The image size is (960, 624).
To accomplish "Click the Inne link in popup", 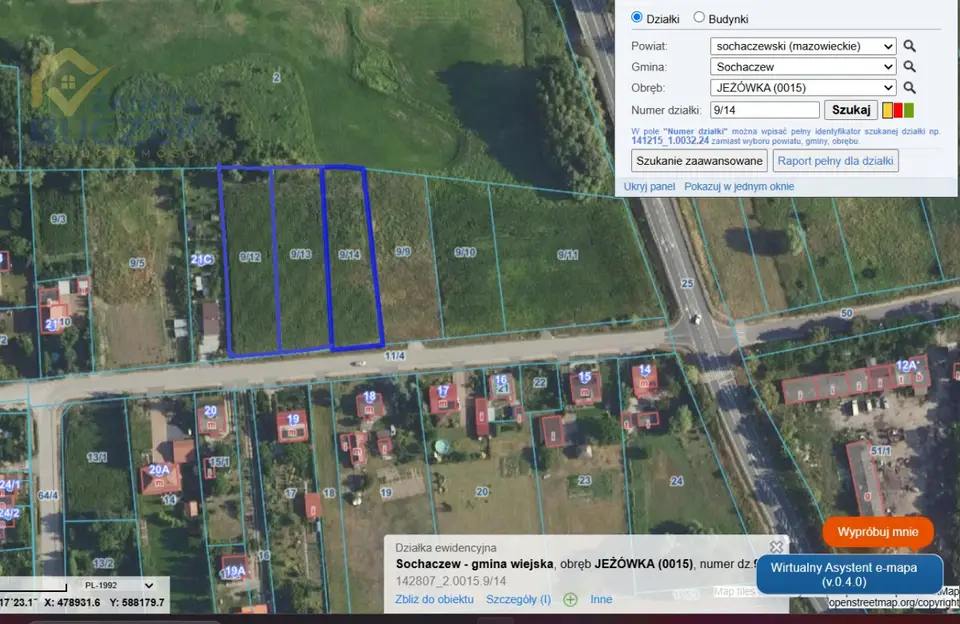I will [601, 600].
